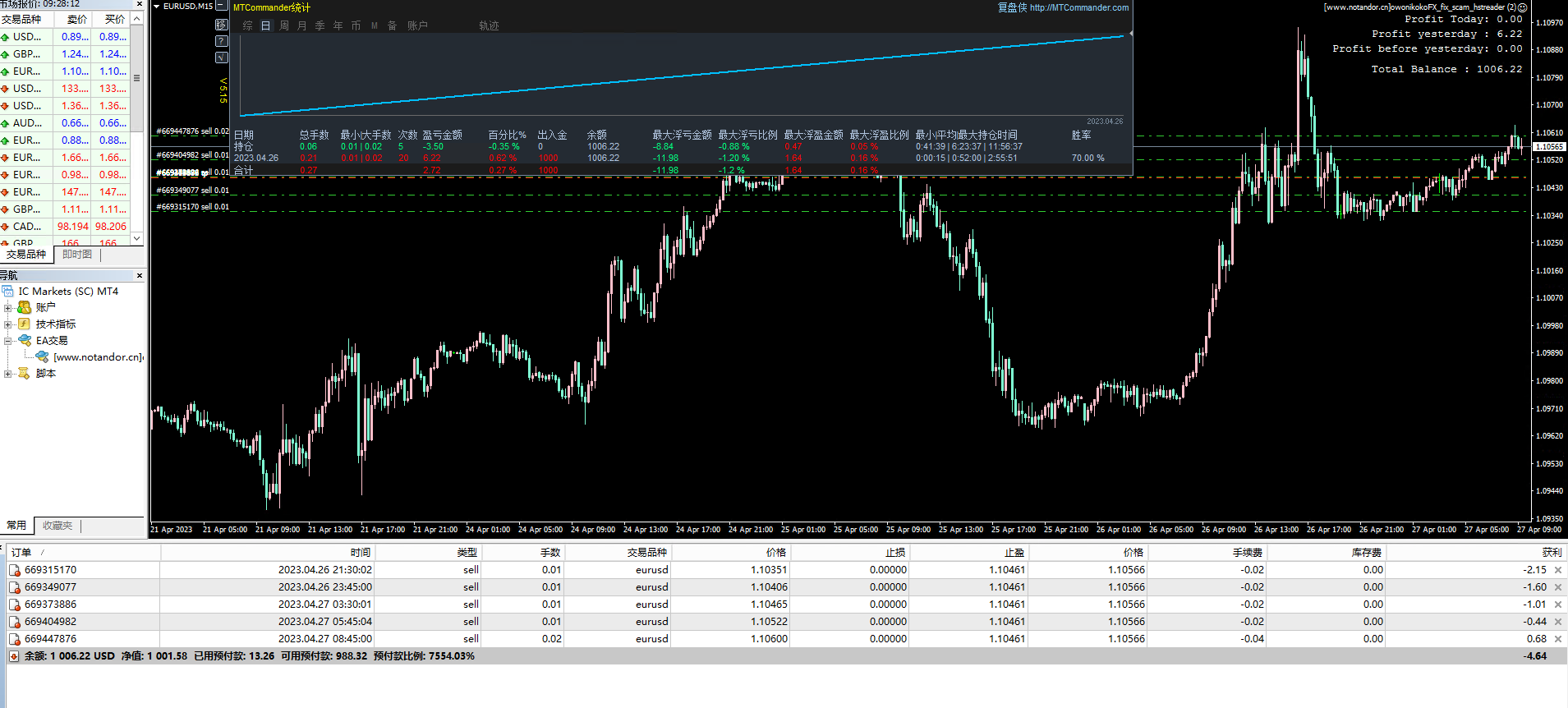The width and height of the screenshot is (1568, 708).
Task: Click the move (移) icon on MTCommander panel
Action: [x=222, y=25]
